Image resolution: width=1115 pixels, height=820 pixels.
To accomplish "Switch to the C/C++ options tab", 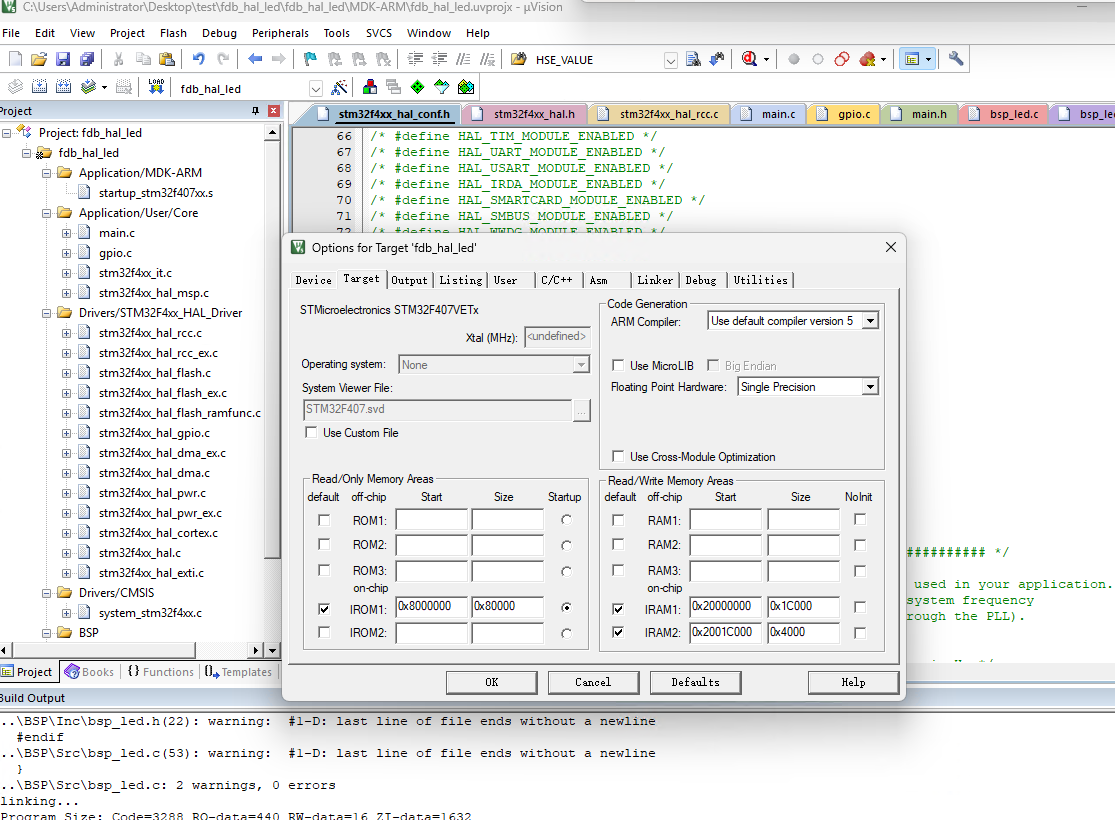I will (557, 280).
